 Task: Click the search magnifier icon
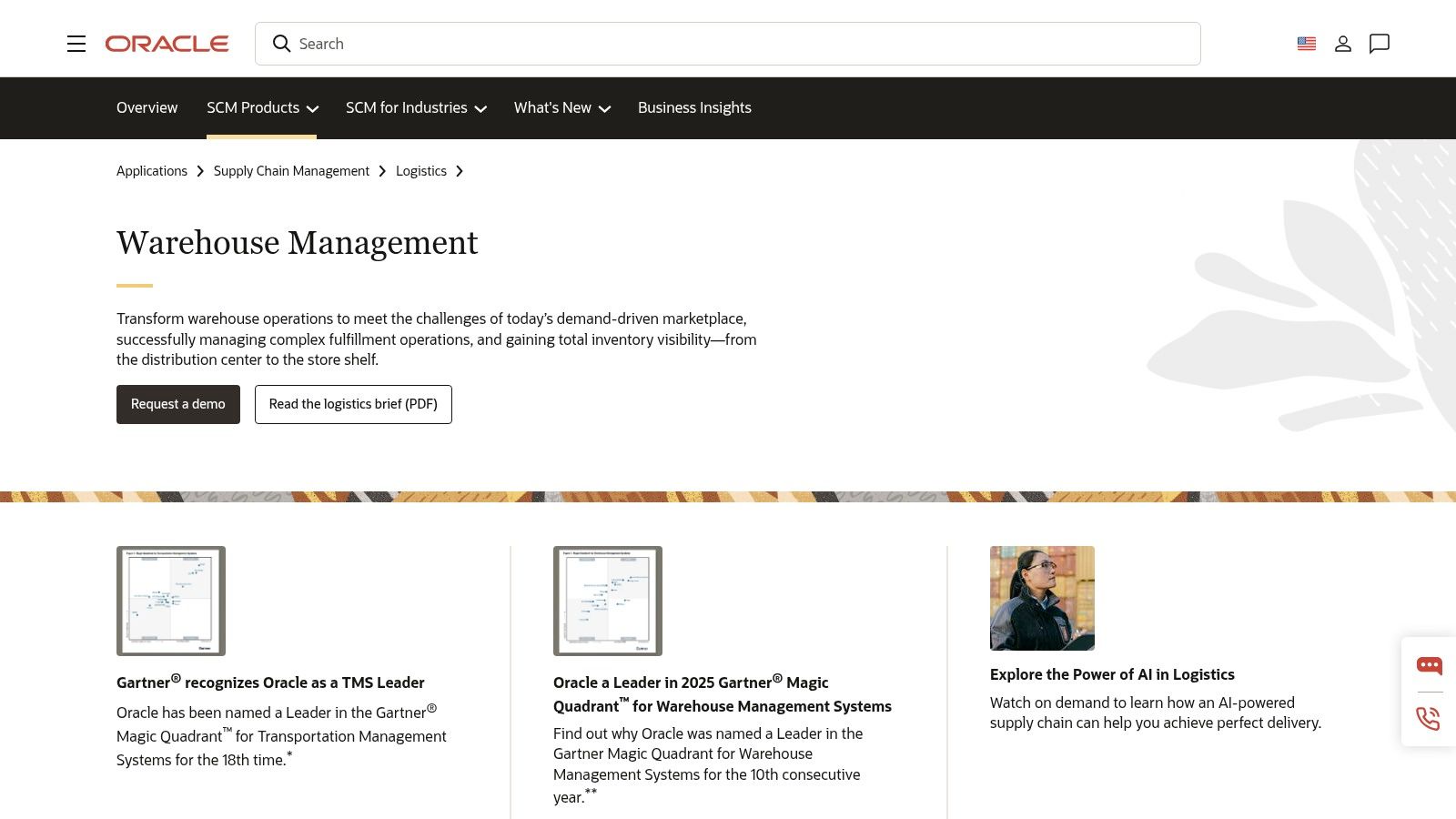(x=282, y=44)
